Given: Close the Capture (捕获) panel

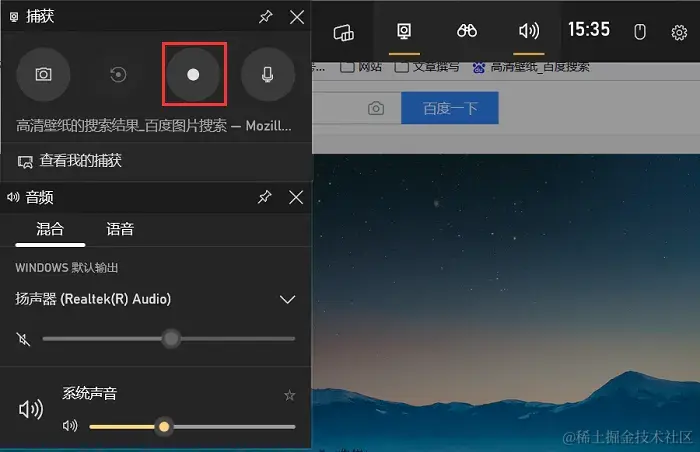Looking at the screenshot, I should pyautogui.click(x=297, y=17).
